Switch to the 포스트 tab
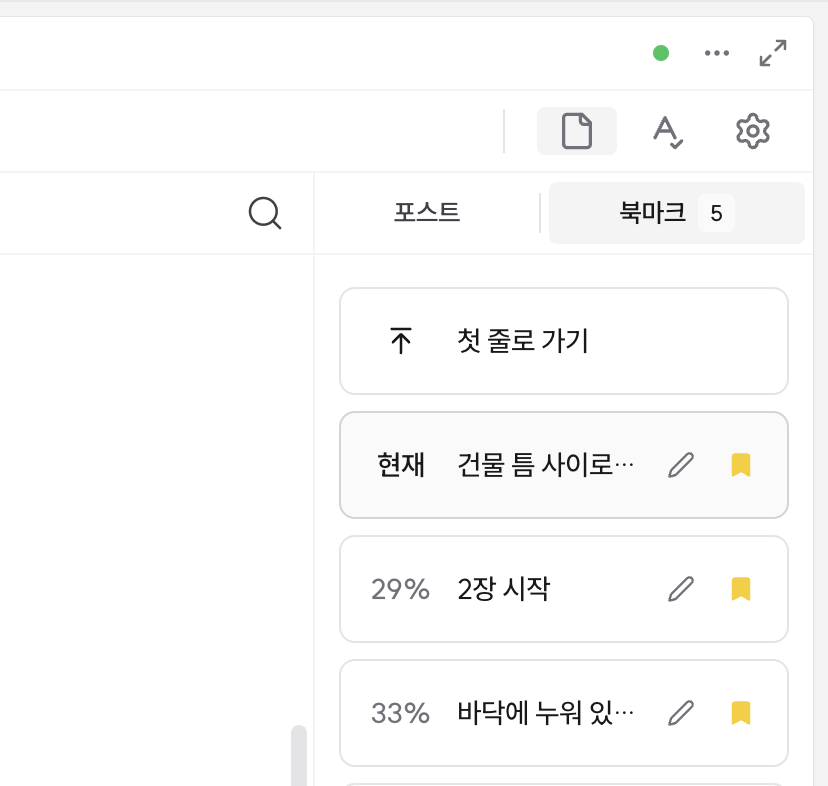 425,212
